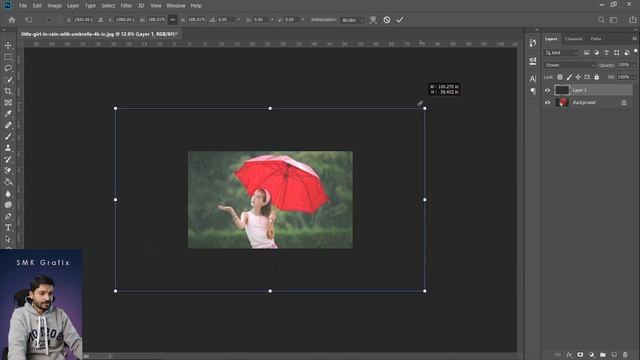Create a new layer group

tap(602, 355)
